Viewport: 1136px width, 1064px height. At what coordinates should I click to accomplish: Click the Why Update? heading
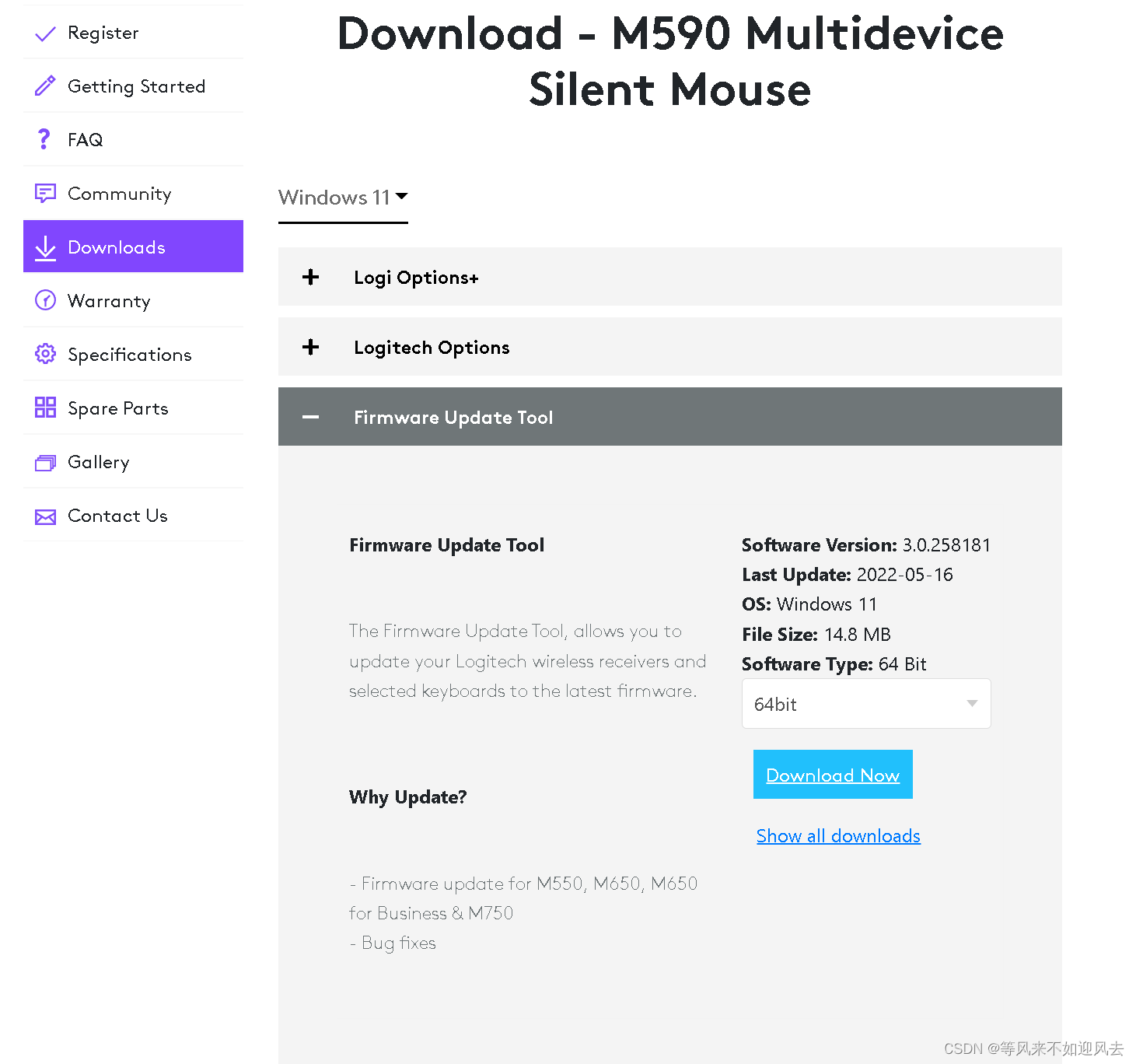(408, 797)
